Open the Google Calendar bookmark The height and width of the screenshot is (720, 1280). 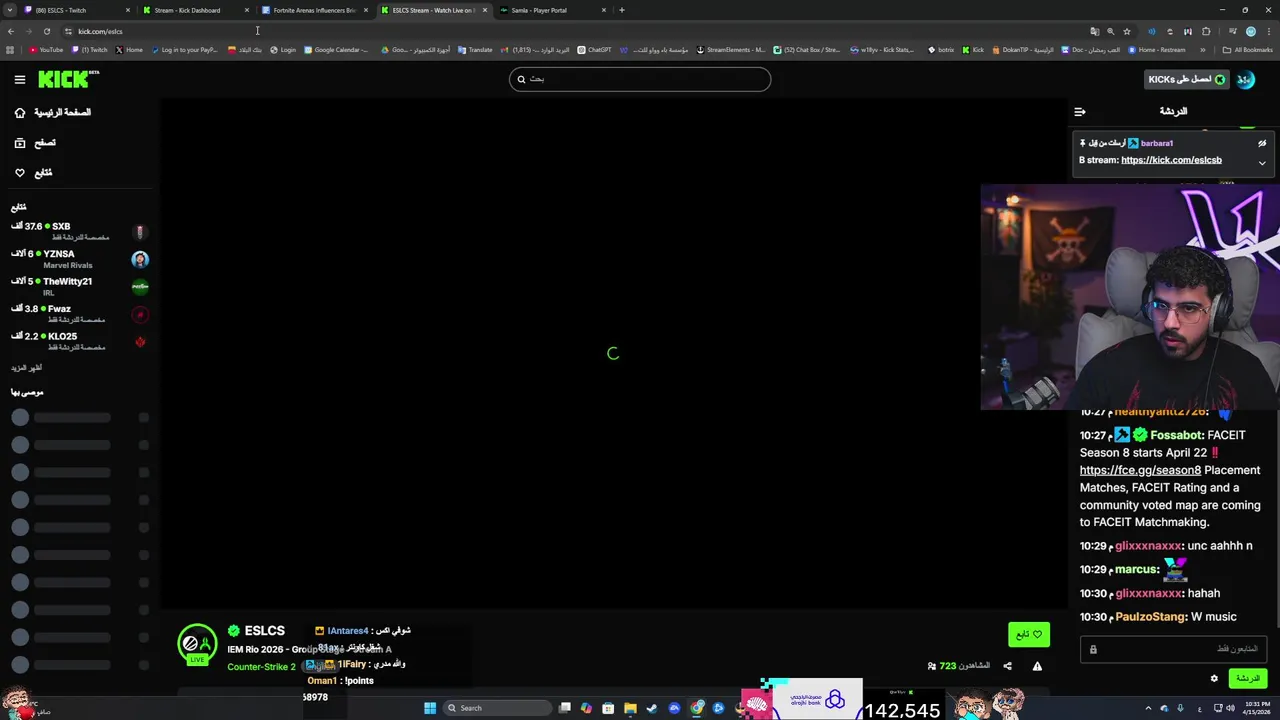(x=336, y=50)
